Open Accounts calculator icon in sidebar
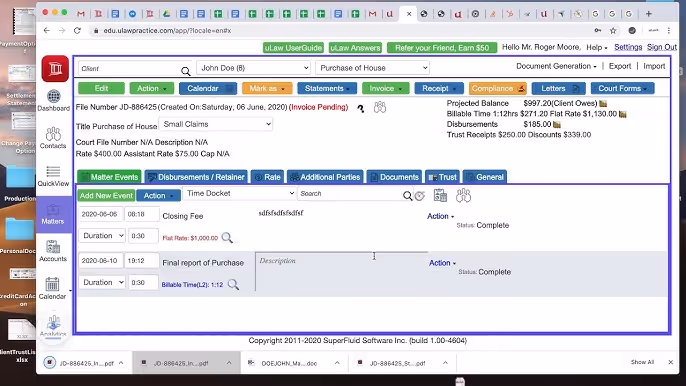Screen dimensions: 686x386 53,247
